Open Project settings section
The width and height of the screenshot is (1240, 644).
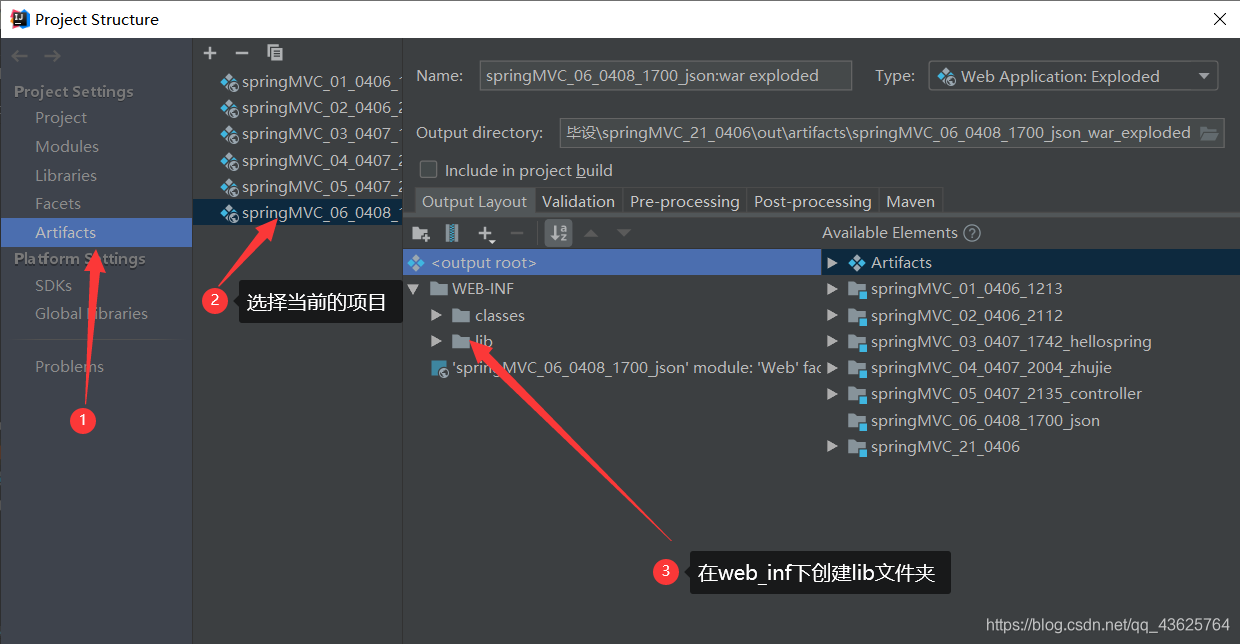click(61, 117)
